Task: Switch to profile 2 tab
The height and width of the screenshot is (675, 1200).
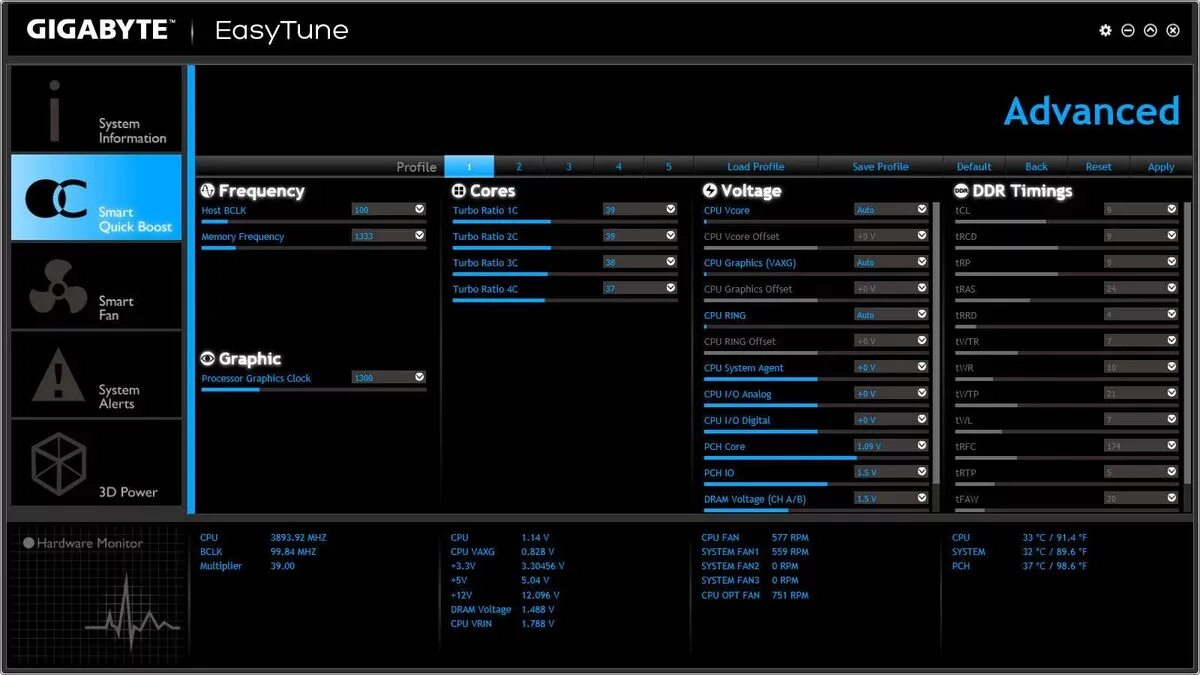Action: [x=519, y=166]
